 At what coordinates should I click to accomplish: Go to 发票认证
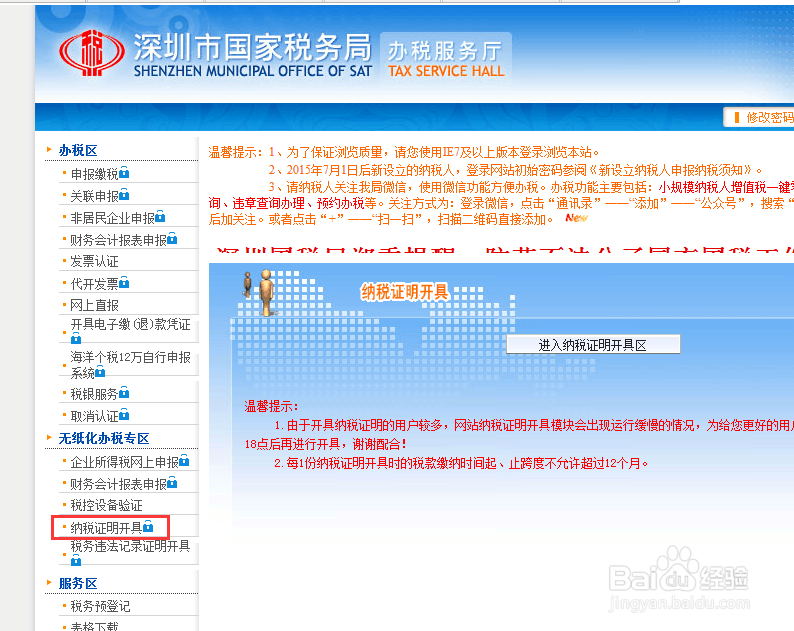pyautogui.click(x=94, y=262)
